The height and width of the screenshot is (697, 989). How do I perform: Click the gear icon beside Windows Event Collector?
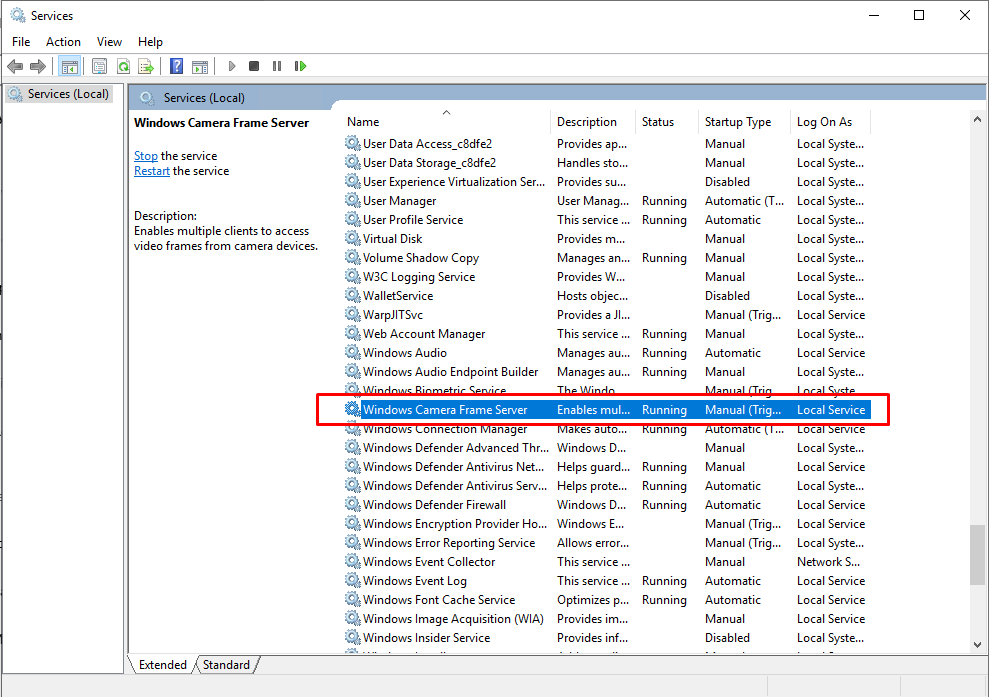[x=353, y=561]
